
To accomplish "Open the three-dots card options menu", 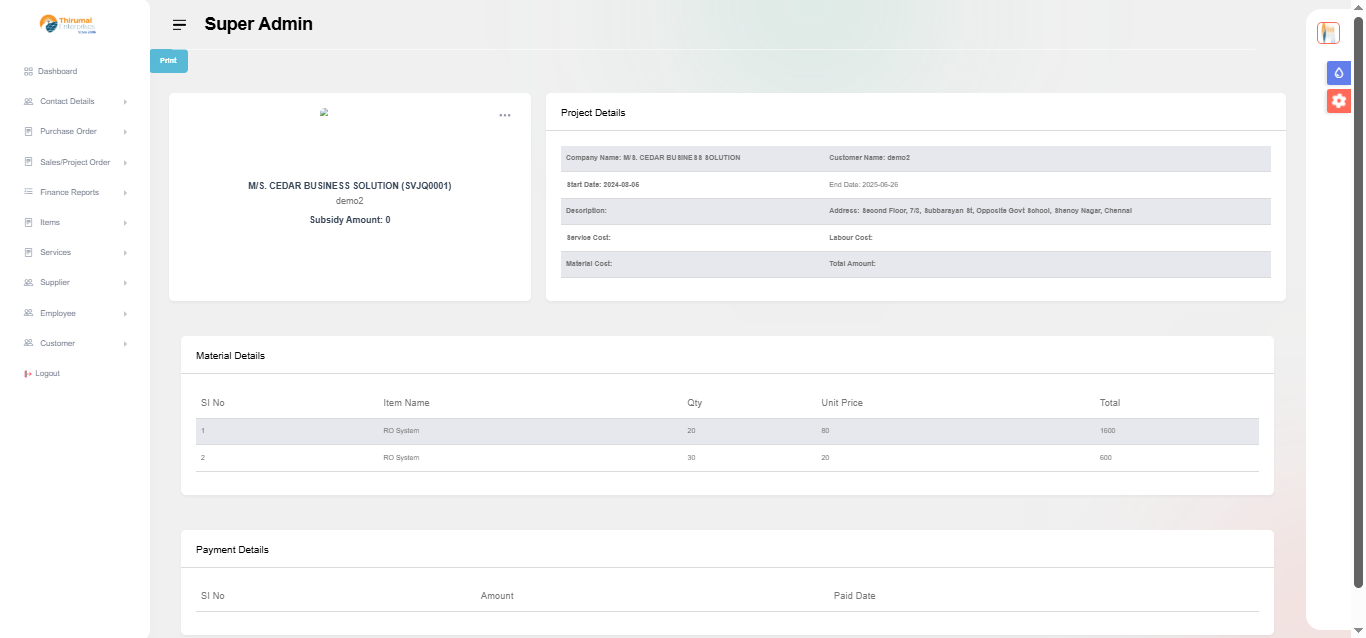I will [505, 116].
